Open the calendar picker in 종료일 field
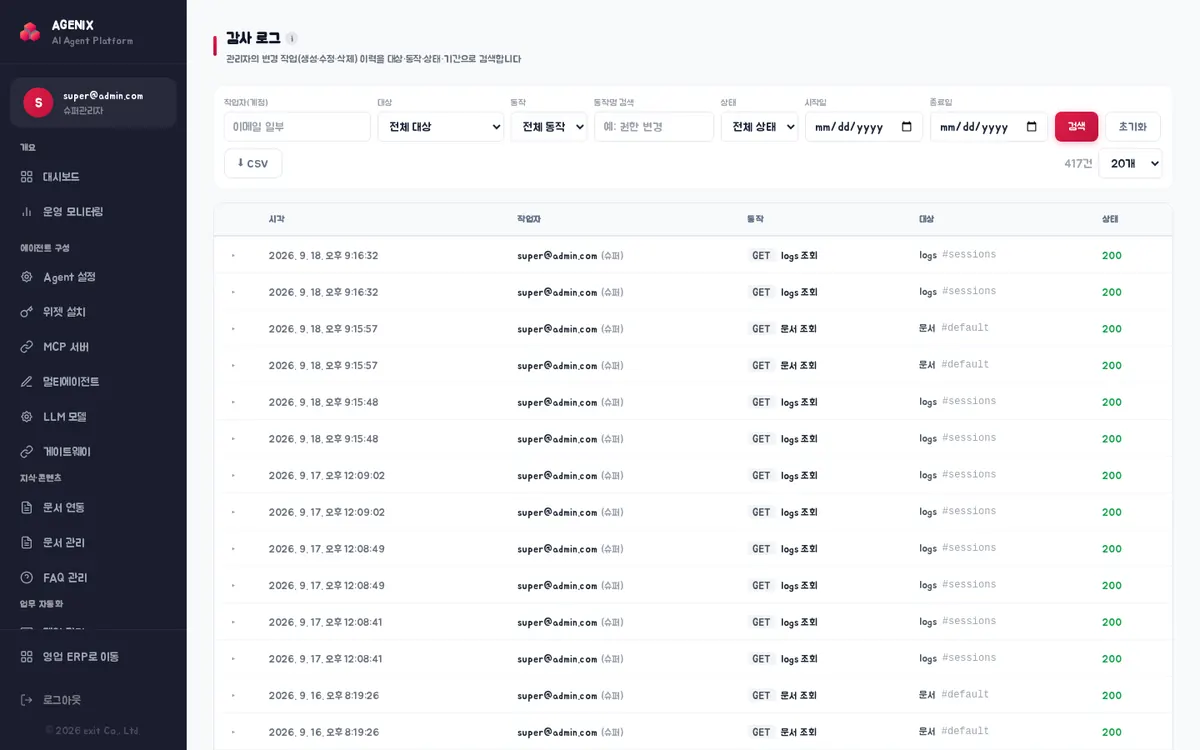Screen dimensions: 1200x750 click(x=1032, y=127)
